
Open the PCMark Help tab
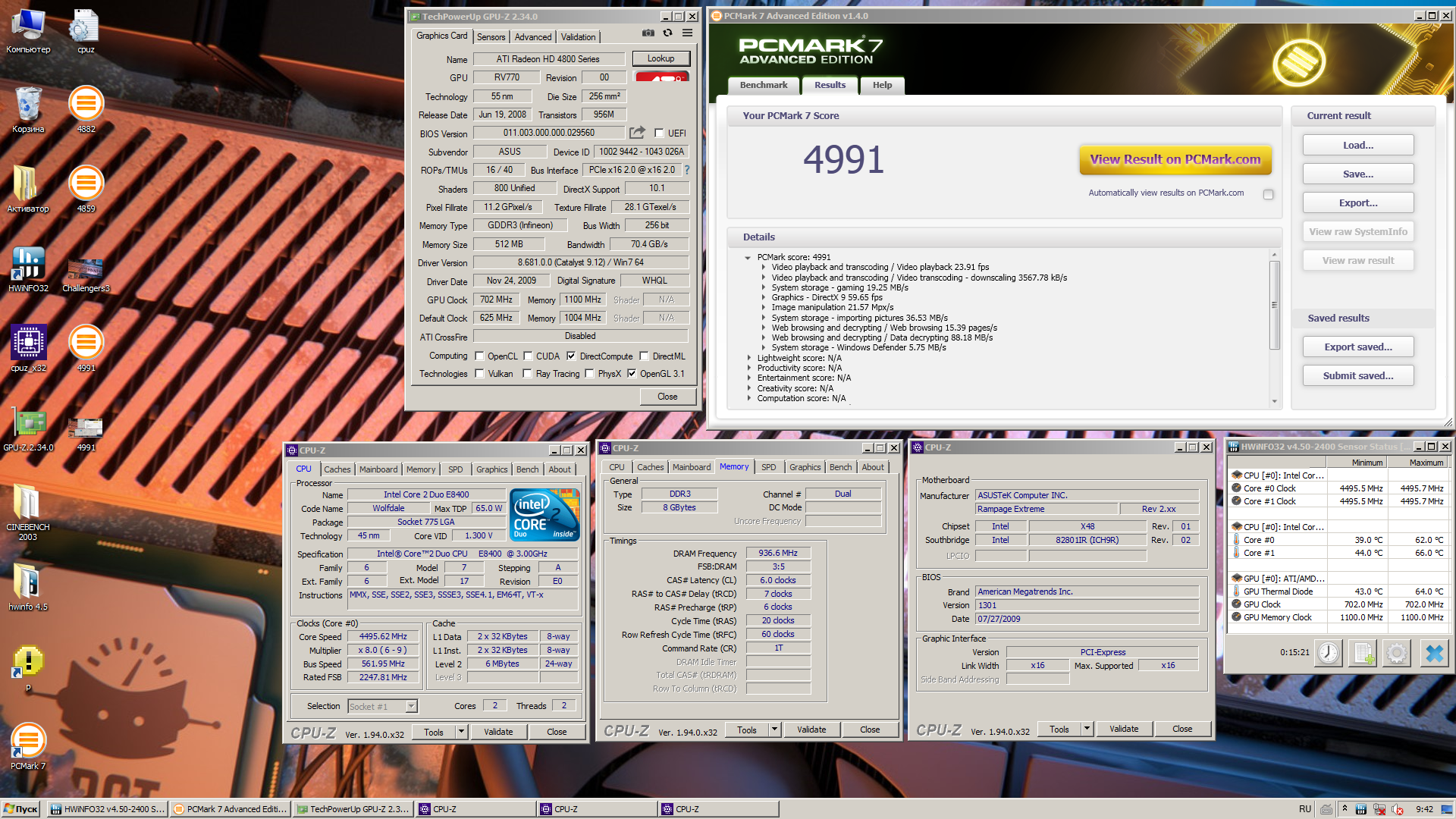tap(882, 85)
